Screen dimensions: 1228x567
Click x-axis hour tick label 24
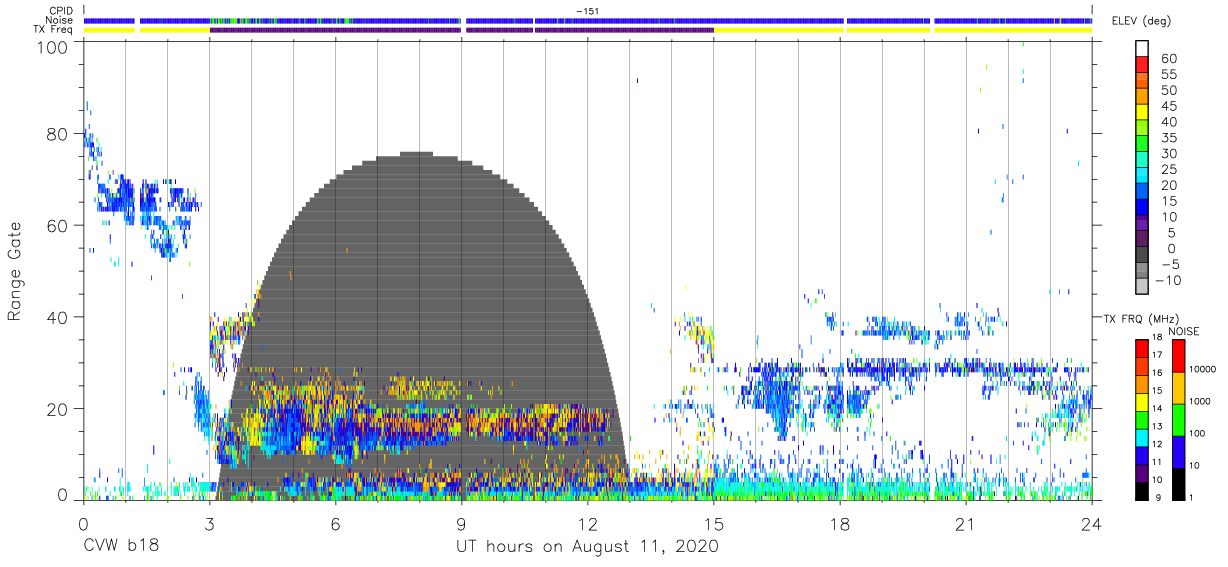pyautogui.click(x=1092, y=524)
